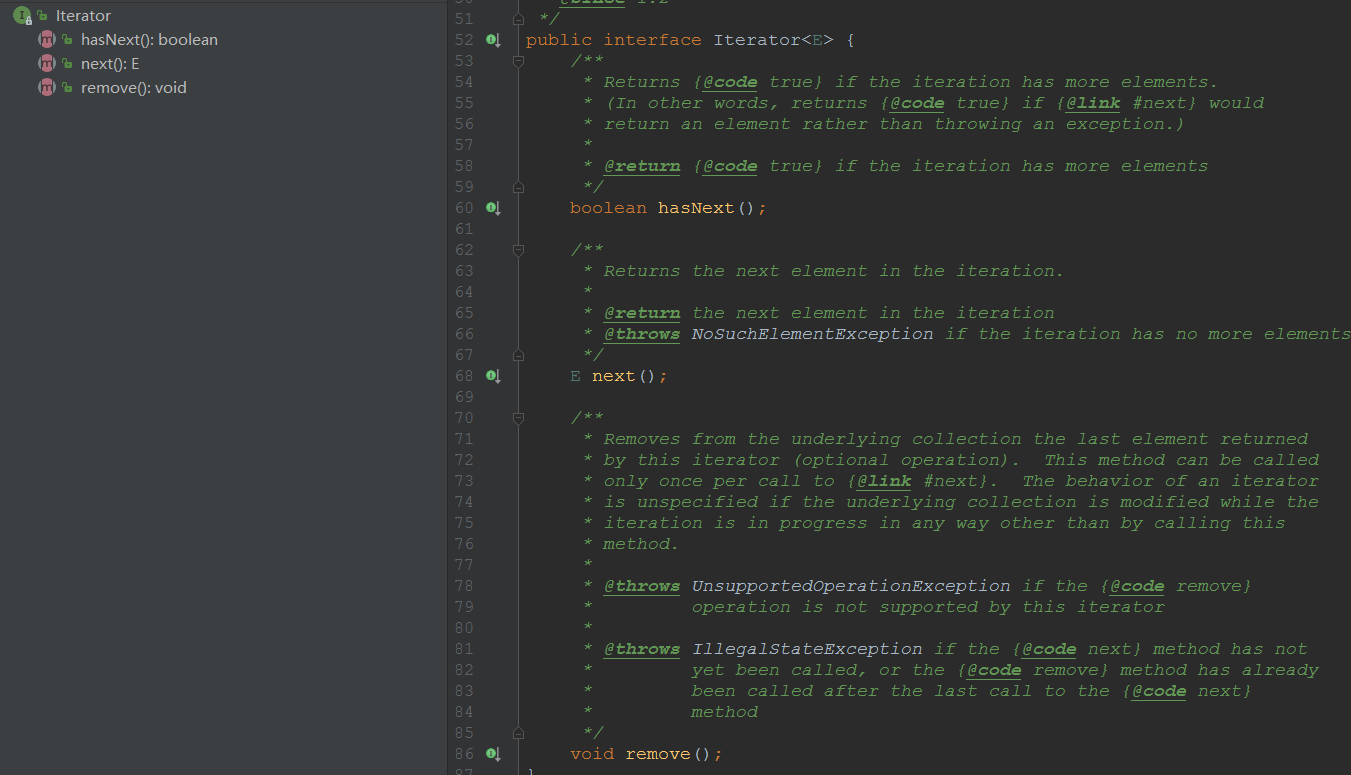
Task: Click the @throws tag on line 81
Action: click(642, 649)
